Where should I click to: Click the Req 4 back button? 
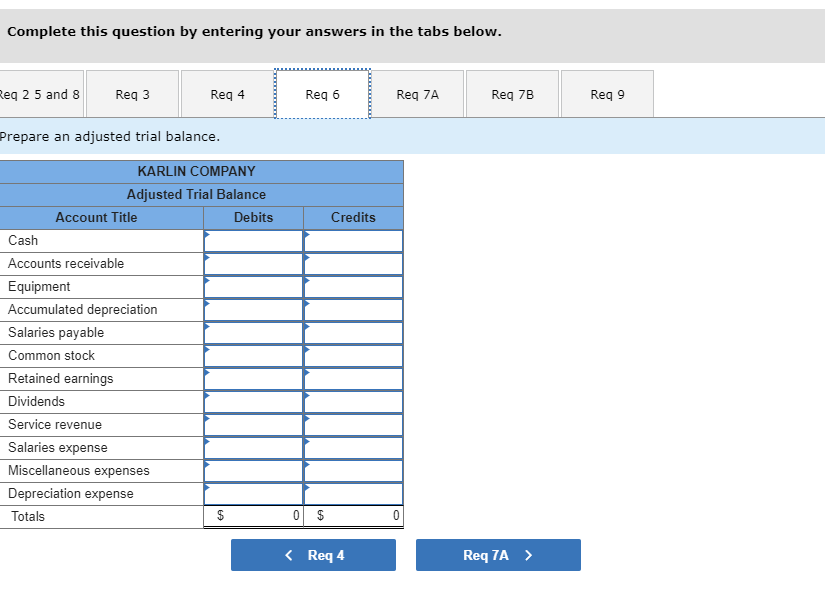click(x=313, y=555)
